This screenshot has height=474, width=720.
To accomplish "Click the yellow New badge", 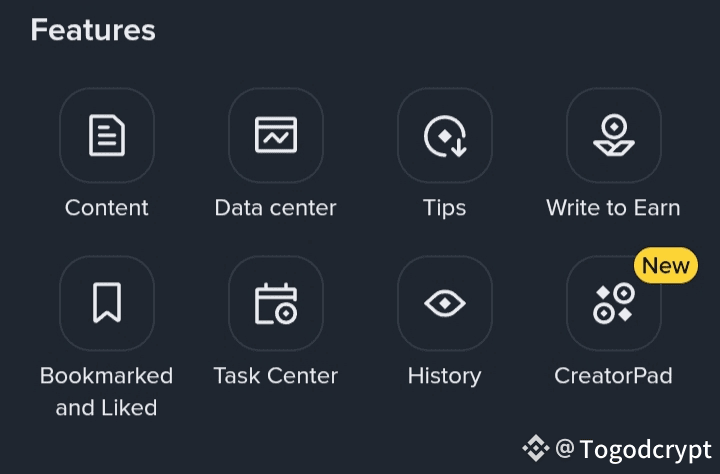I will [665, 266].
